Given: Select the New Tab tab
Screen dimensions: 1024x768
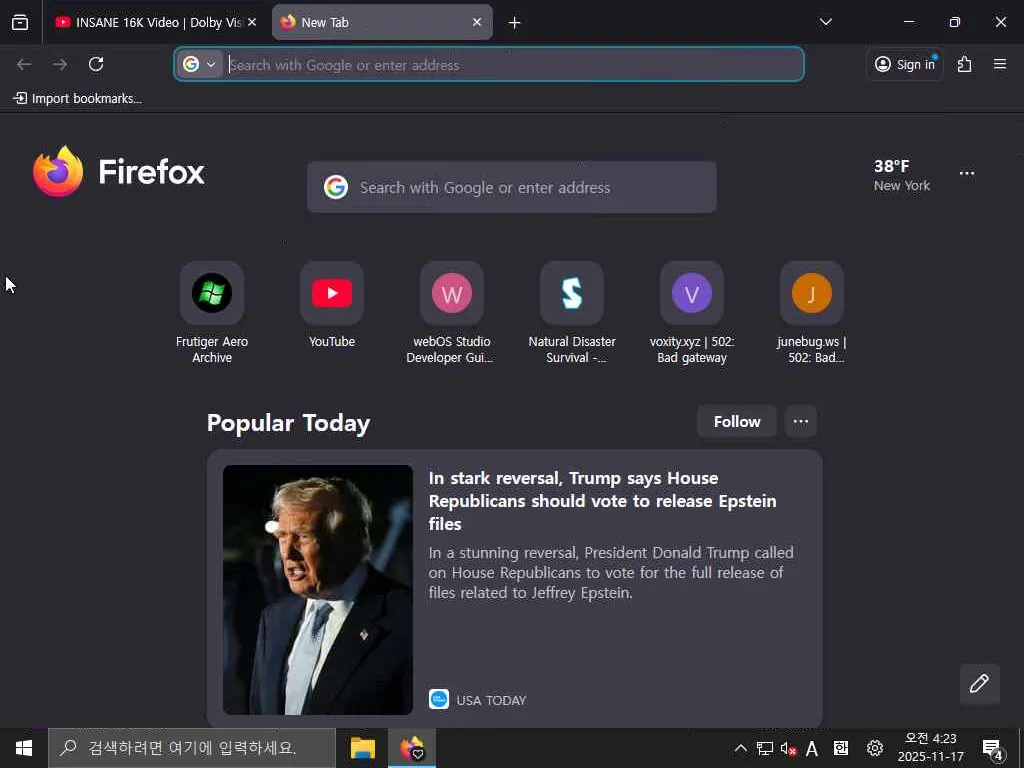Looking at the screenshot, I should [x=382, y=22].
